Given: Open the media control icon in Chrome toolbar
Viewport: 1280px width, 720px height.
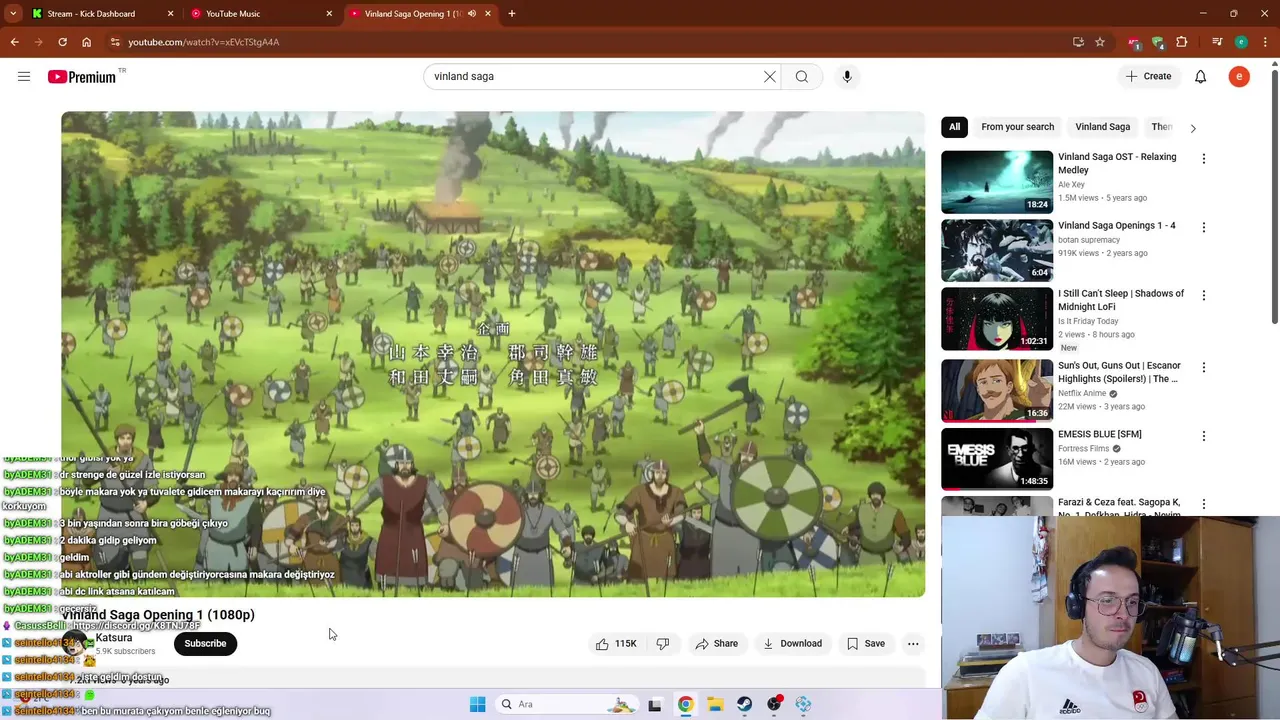Looking at the screenshot, I should 1217,42.
